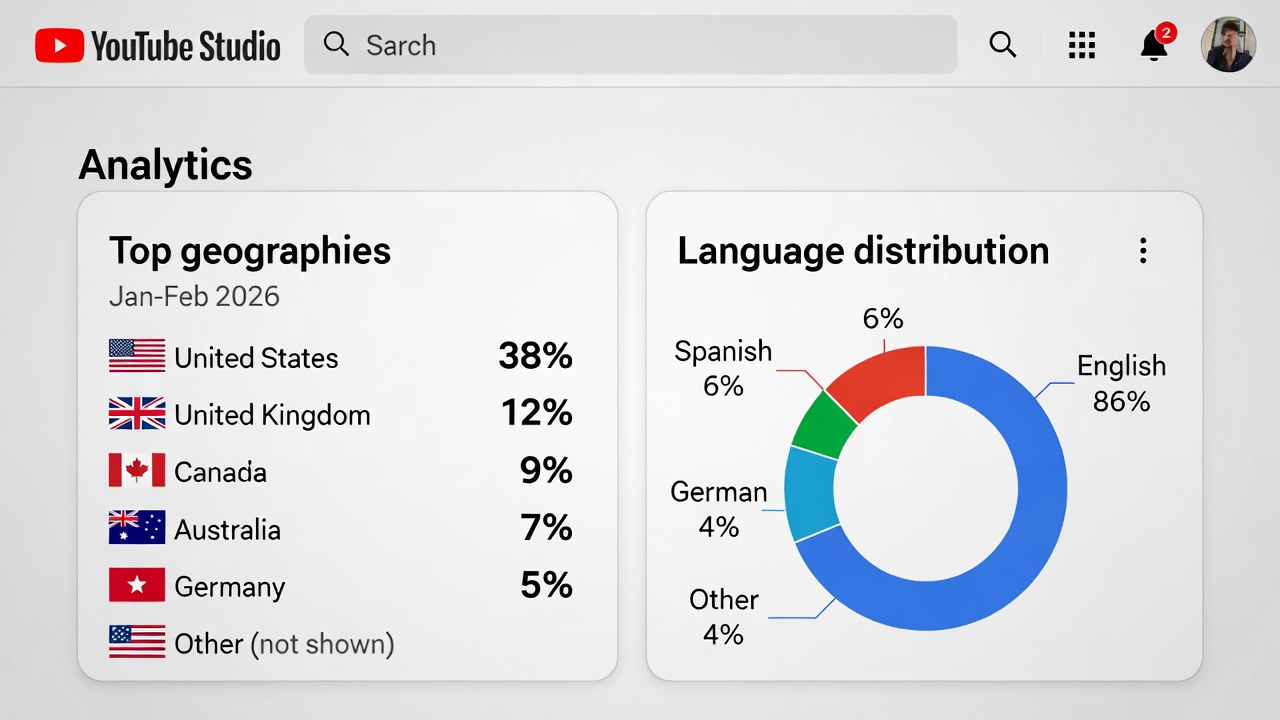Click the search icon inside the search bar

tap(336, 45)
